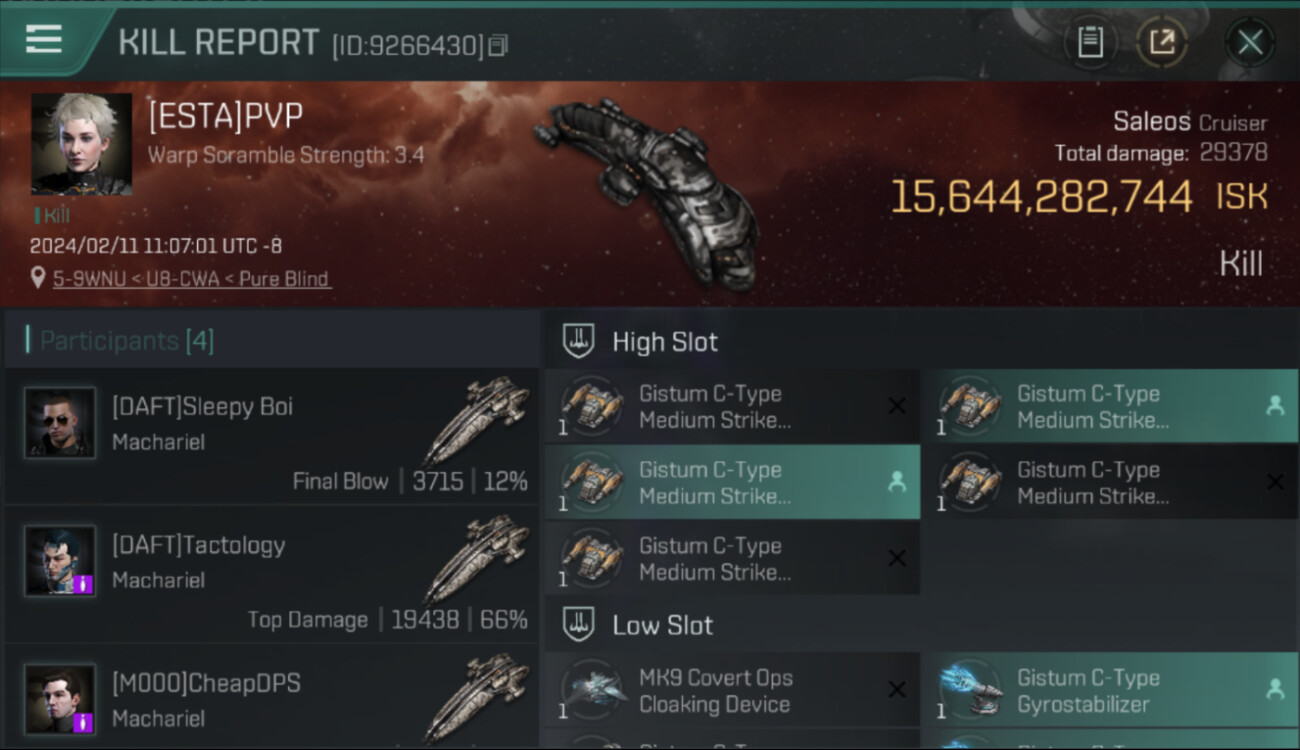Click the clipboard report icon

click(x=1090, y=42)
